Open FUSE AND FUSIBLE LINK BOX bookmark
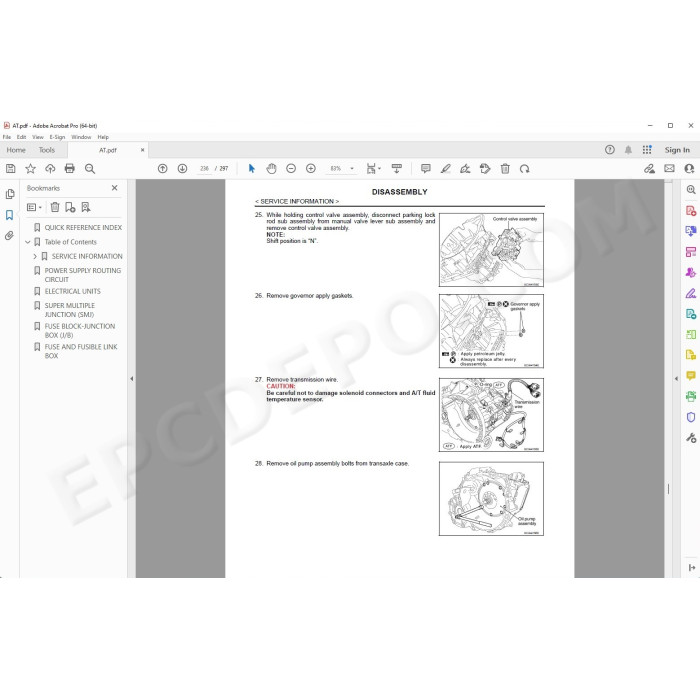Image resolution: width=700 pixels, height=700 pixels. 81,351
